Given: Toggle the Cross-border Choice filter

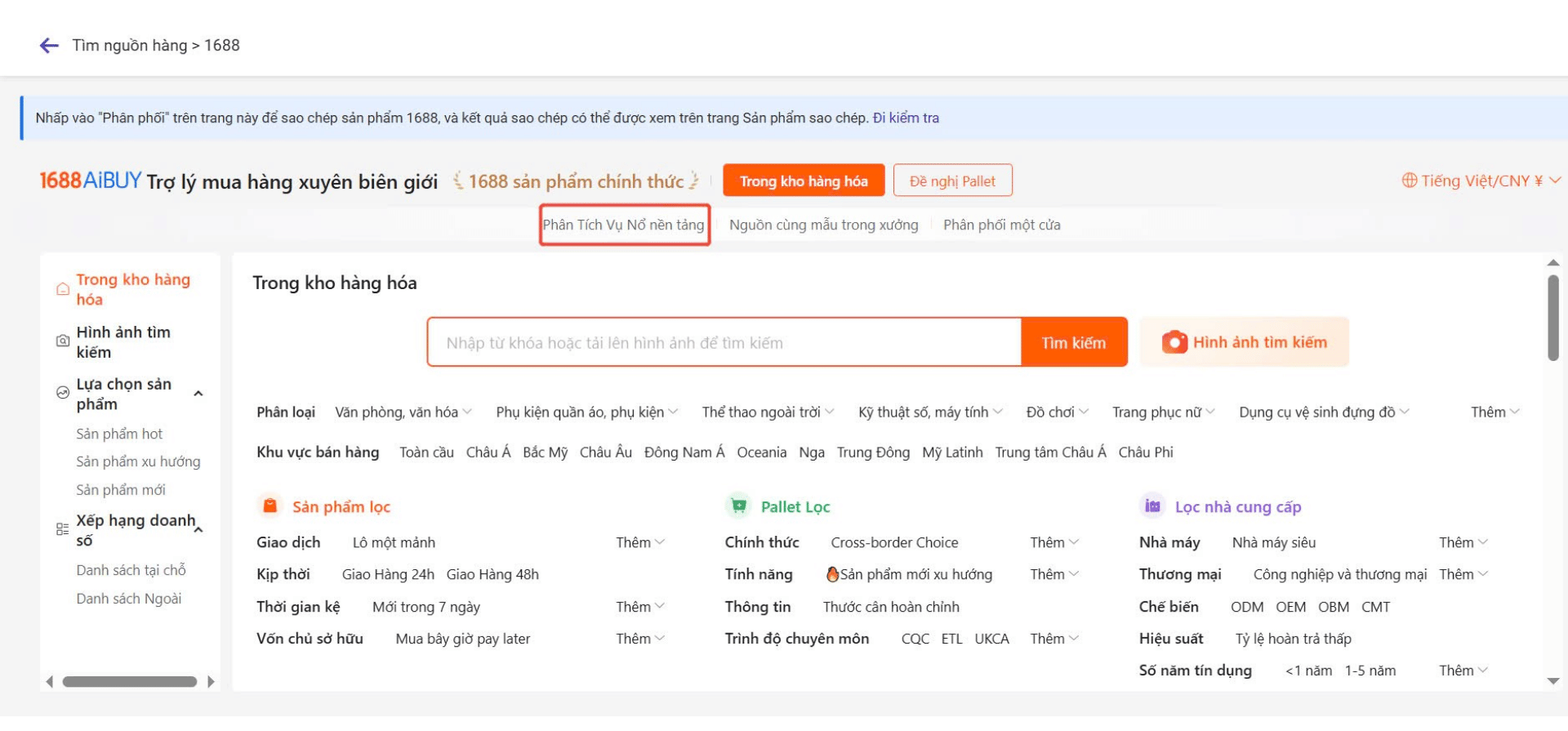Looking at the screenshot, I should tap(894, 542).
